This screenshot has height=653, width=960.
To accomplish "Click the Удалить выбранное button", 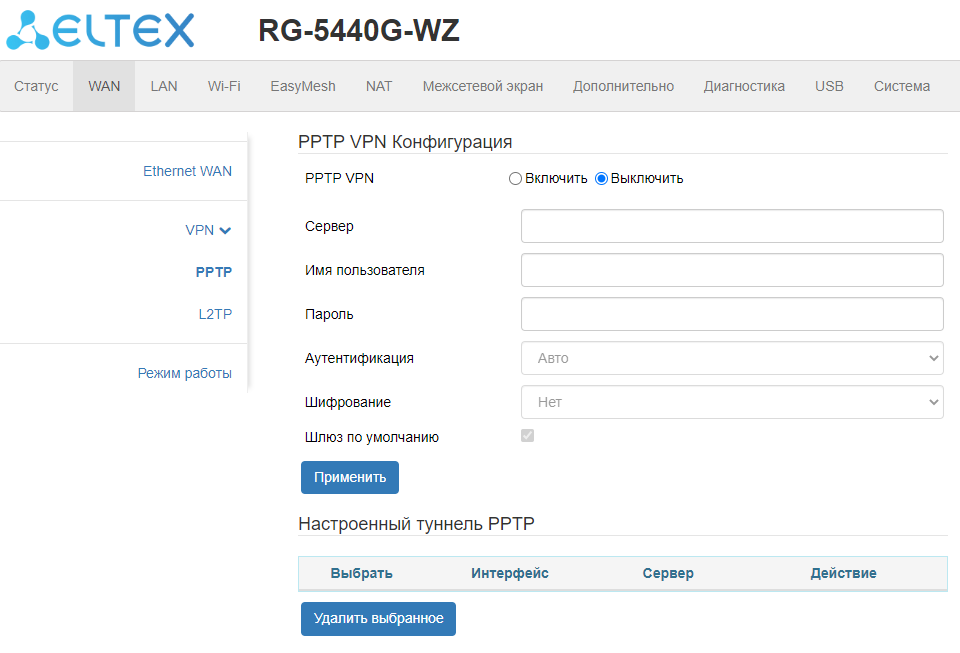I will click(x=378, y=619).
